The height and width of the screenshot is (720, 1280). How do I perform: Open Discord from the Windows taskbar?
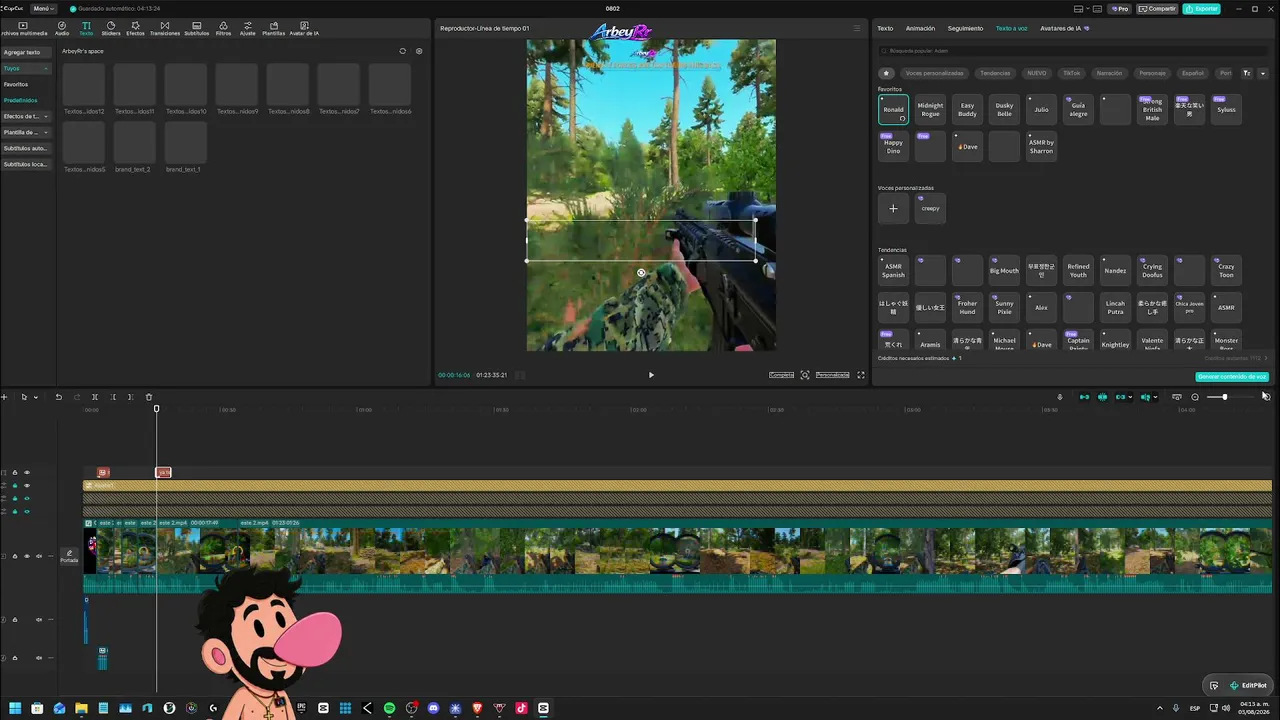click(x=433, y=708)
